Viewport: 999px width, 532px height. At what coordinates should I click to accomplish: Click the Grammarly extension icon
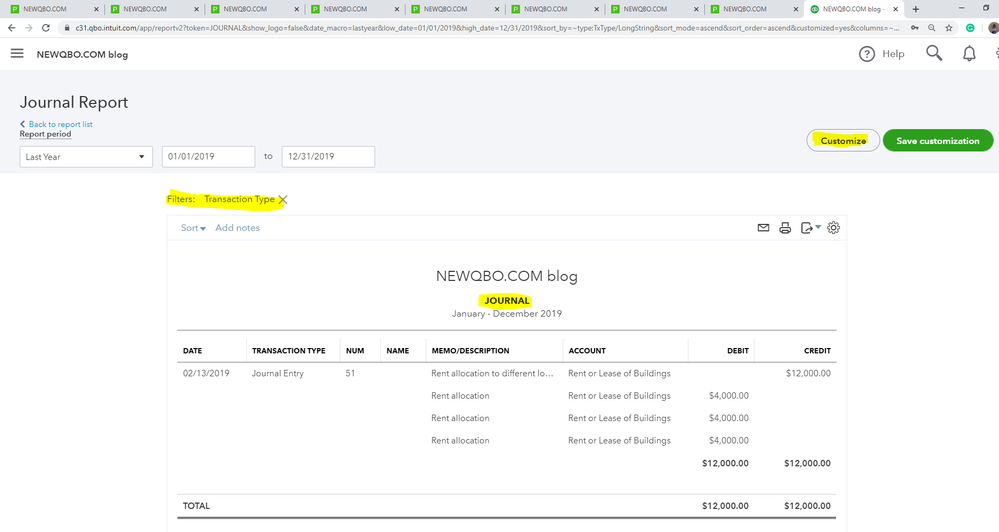[970, 28]
